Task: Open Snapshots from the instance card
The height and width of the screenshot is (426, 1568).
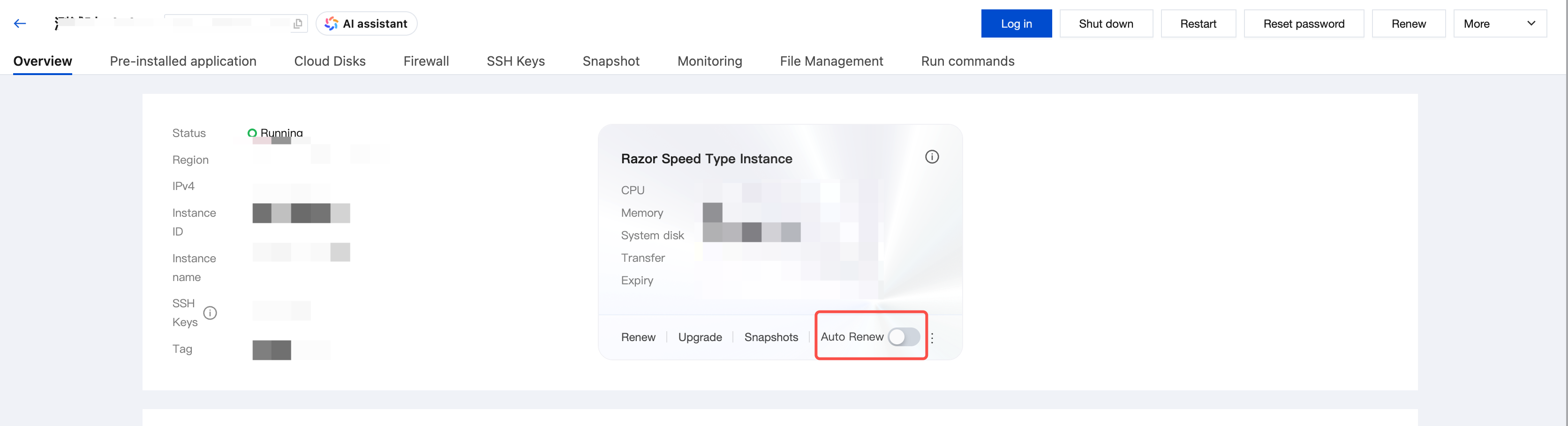Action: point(771,338)
